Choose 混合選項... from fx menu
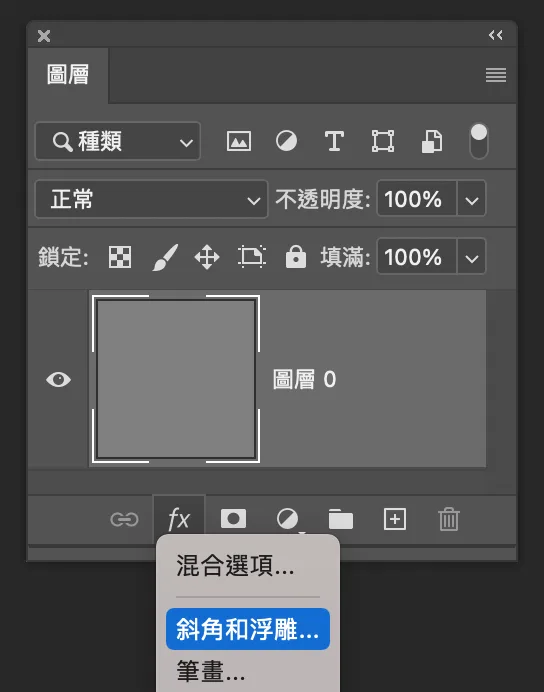 coord(235,566)
